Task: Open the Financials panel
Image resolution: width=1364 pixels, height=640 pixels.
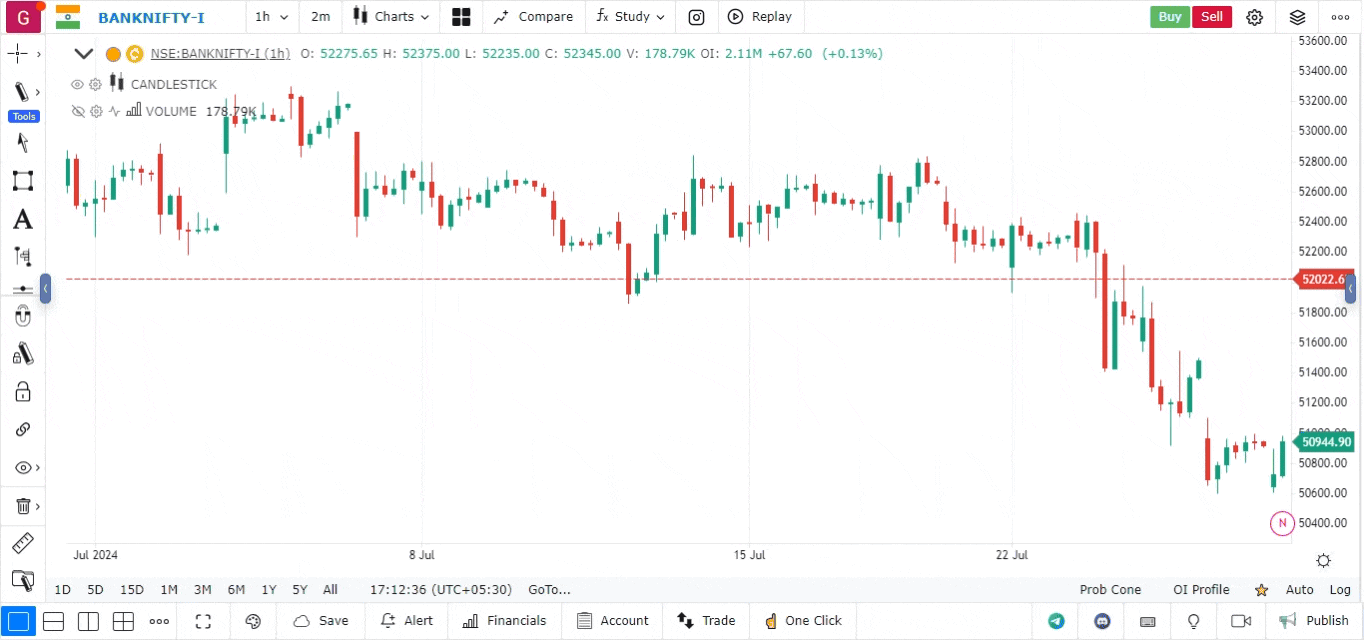Action: coord(505,621)
